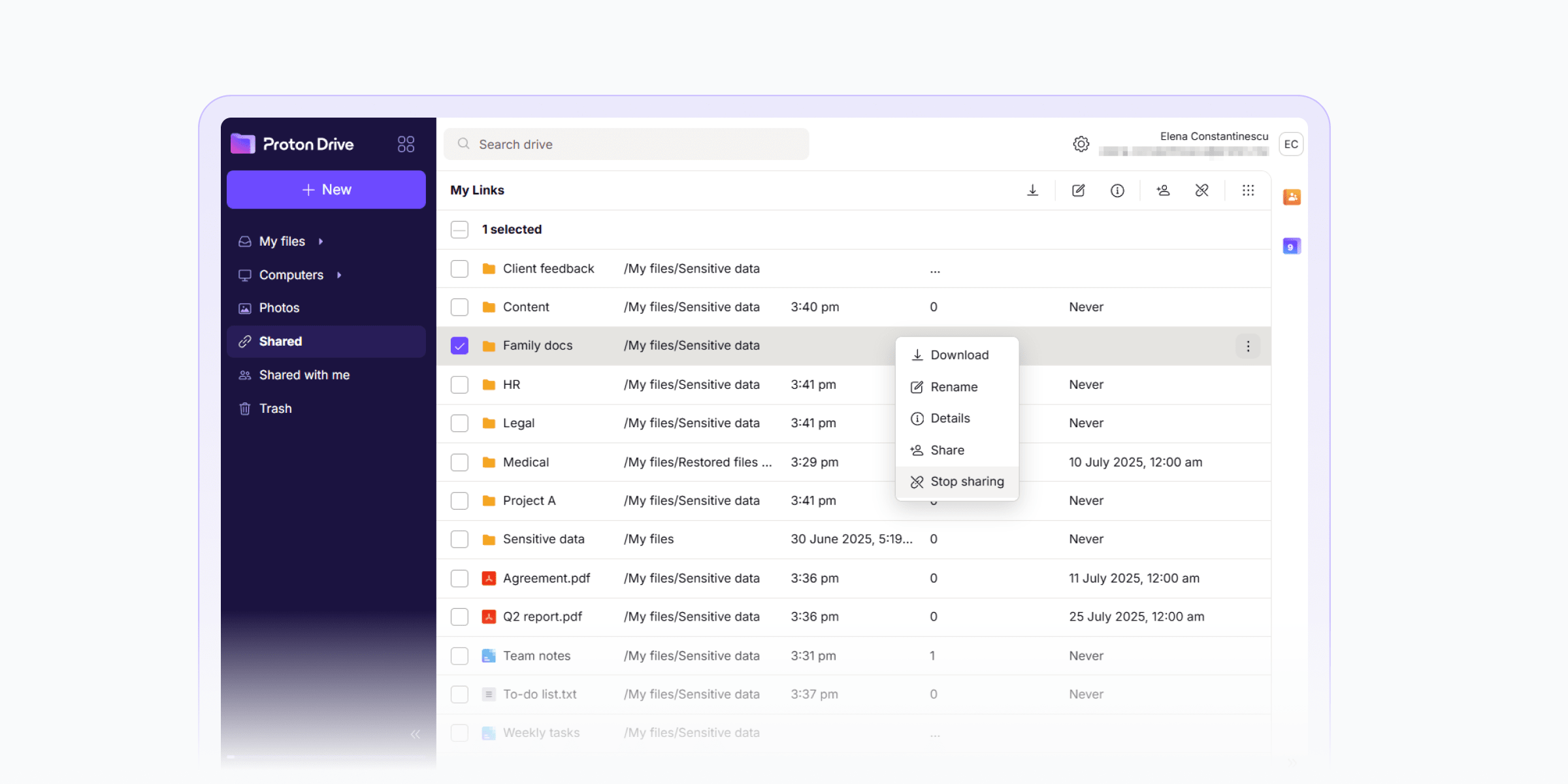
Task: Click the download icon in toolbar
Action: click(1032, 190)
